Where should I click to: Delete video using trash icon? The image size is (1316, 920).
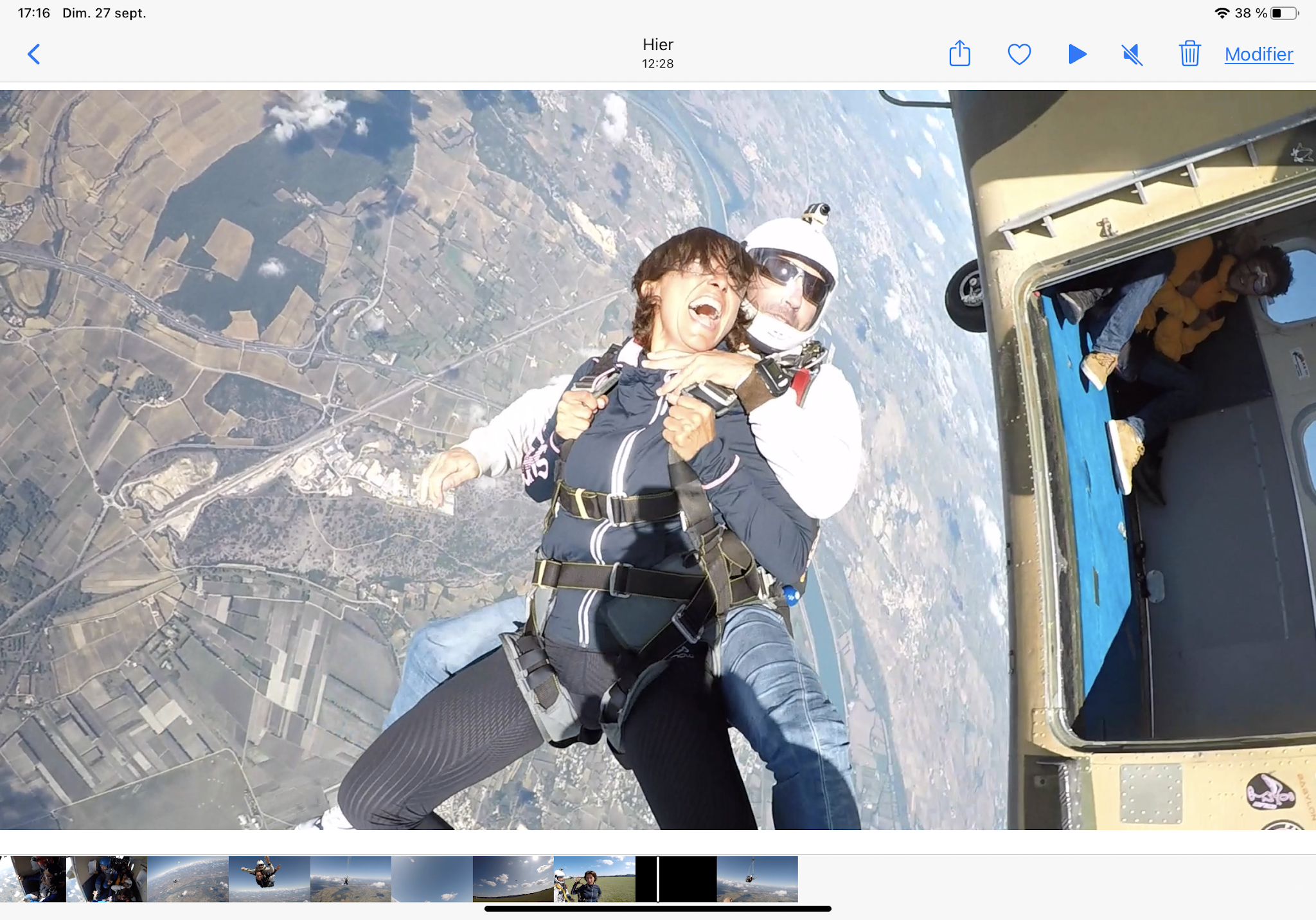coord(1189,54)
